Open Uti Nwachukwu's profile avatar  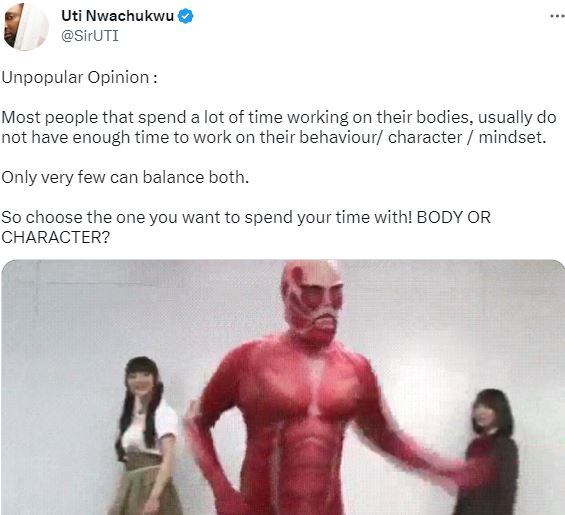[26, 26]
